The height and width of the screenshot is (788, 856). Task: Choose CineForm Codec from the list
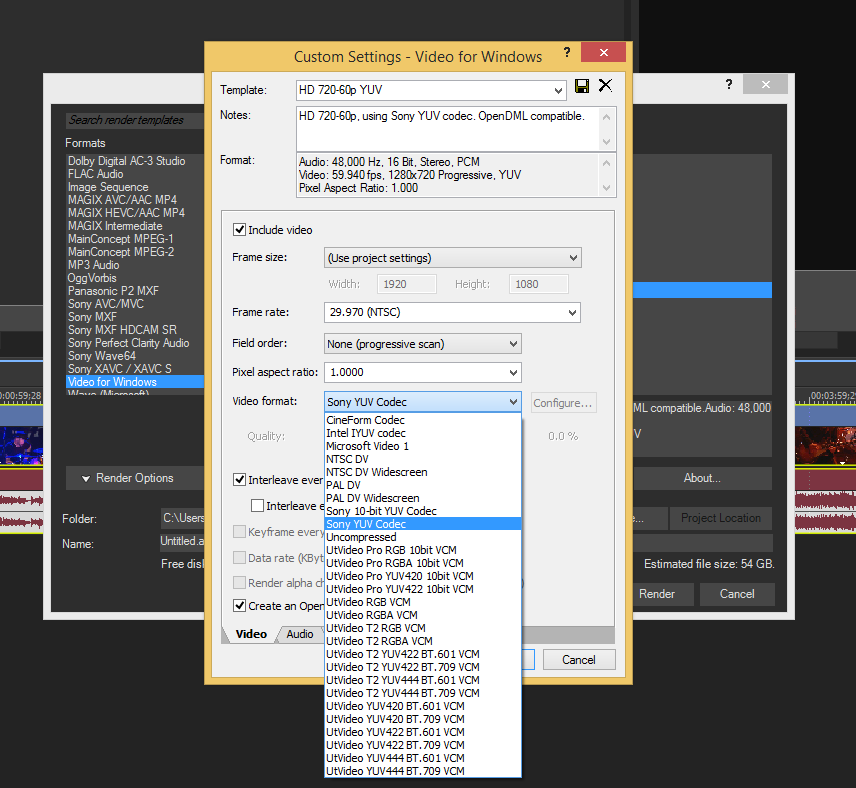point(423,420)
